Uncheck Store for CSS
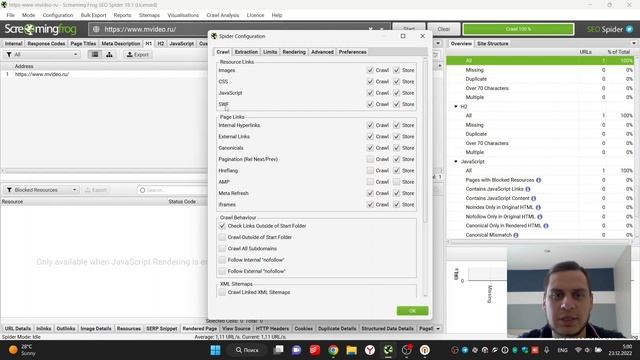 pyautogui.click(x=396, y=82)
